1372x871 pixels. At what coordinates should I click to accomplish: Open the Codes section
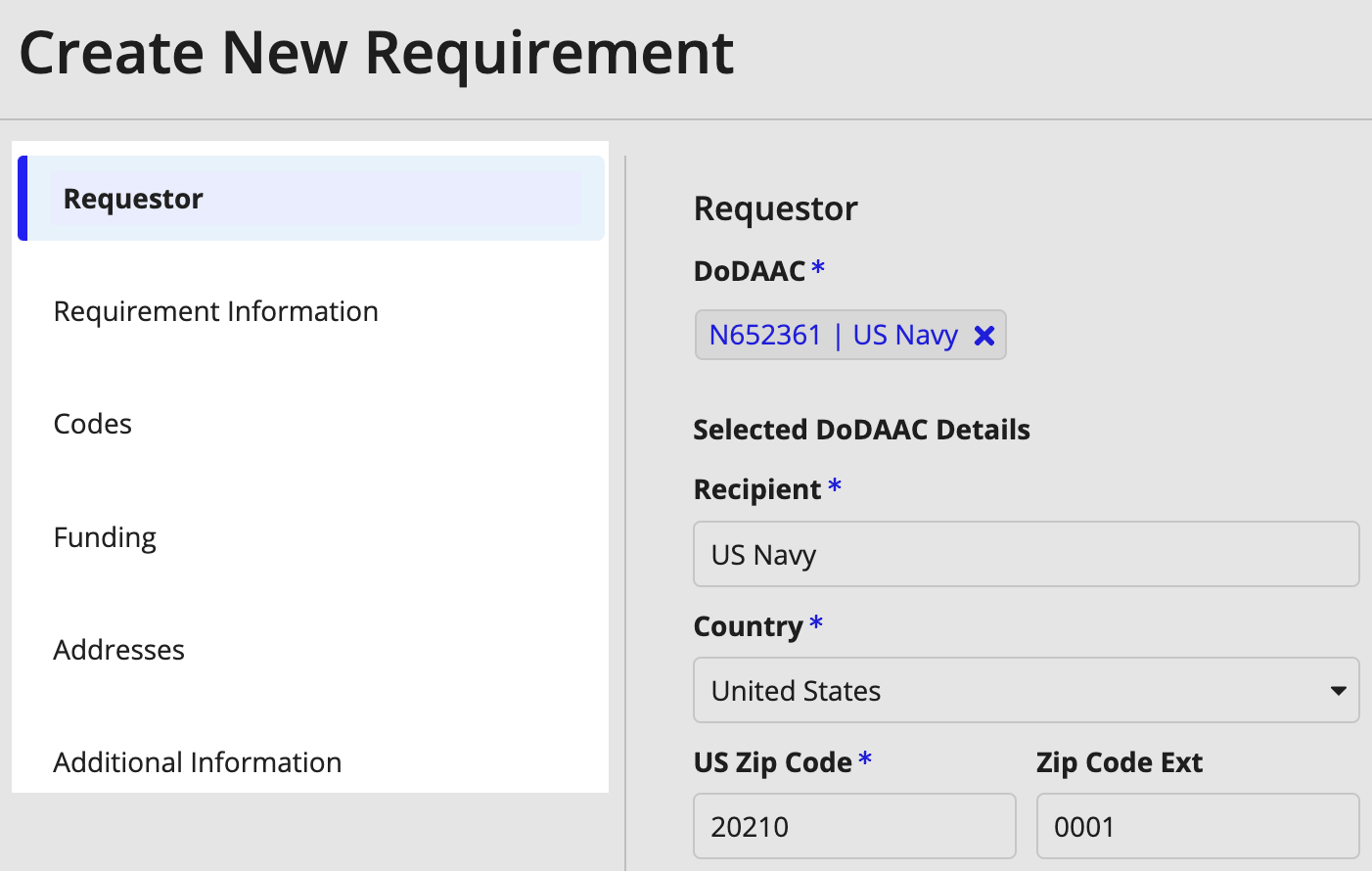[92, 424]
